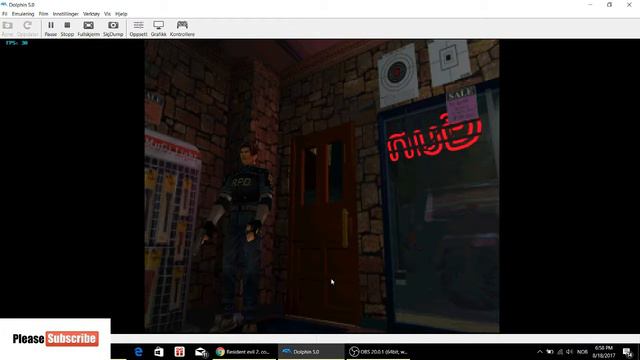The width and height of the screenshot is (640, 360).
Task: Open the red gift app on taskbar
Action: pyautogui.click(x=180, y=352)
